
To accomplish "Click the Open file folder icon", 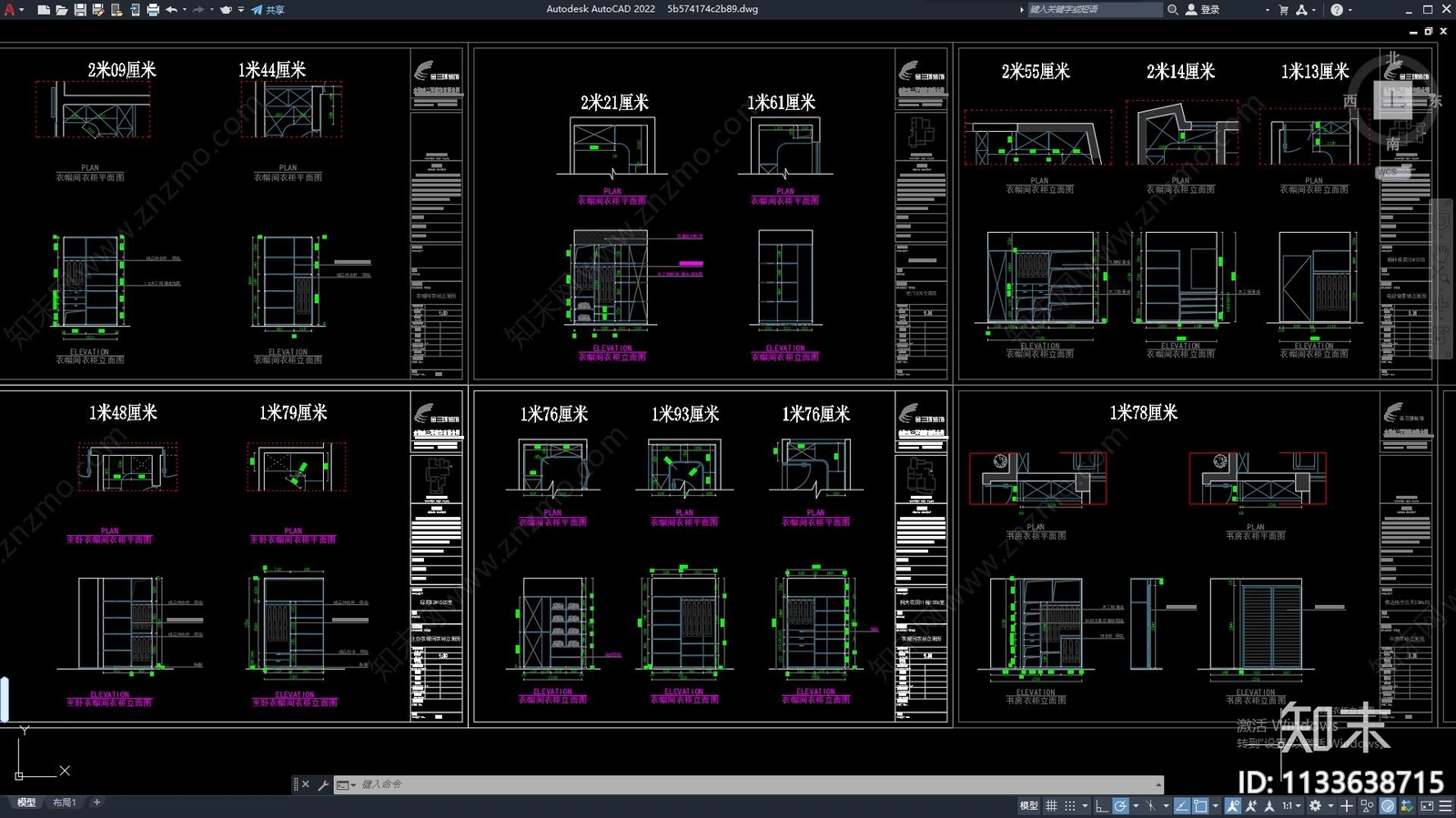I will click(61, 10).
